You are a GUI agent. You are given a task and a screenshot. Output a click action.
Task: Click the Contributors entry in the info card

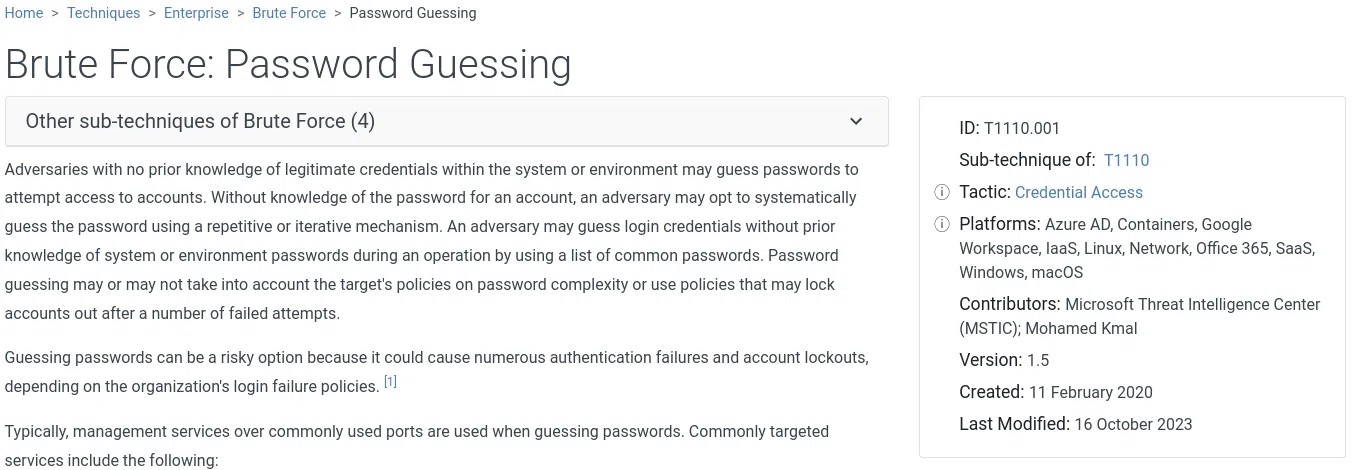[x=1139, y=316]
